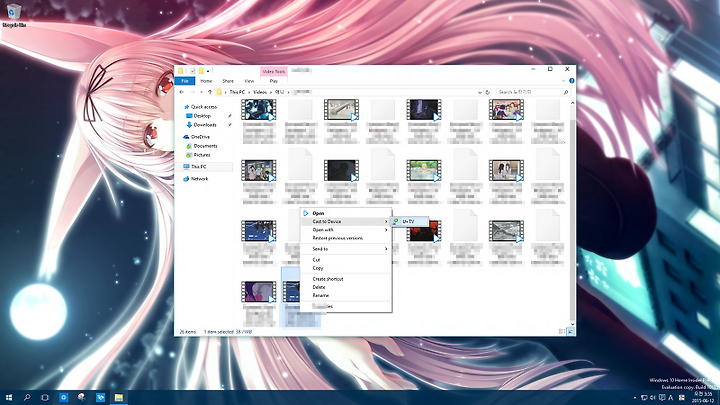Screen dimensions: 720x405
Task: Select Documents under OneDrive
Action: (x=202, y=146)
